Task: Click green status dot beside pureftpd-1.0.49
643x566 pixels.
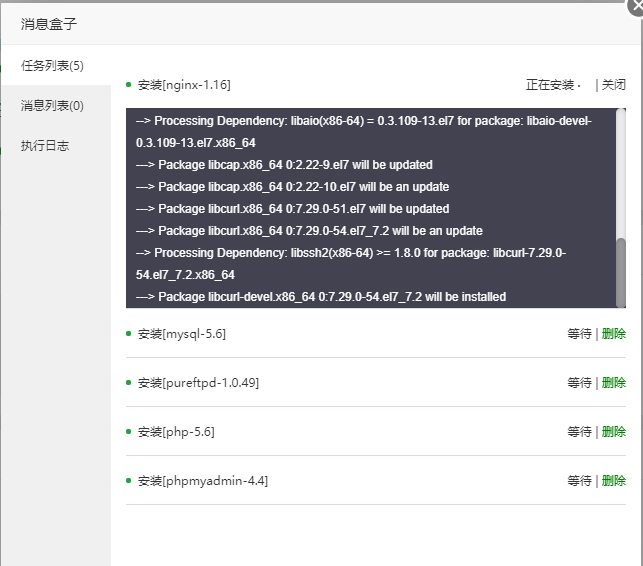Action: pyautogui.click(x=129, y=382)
